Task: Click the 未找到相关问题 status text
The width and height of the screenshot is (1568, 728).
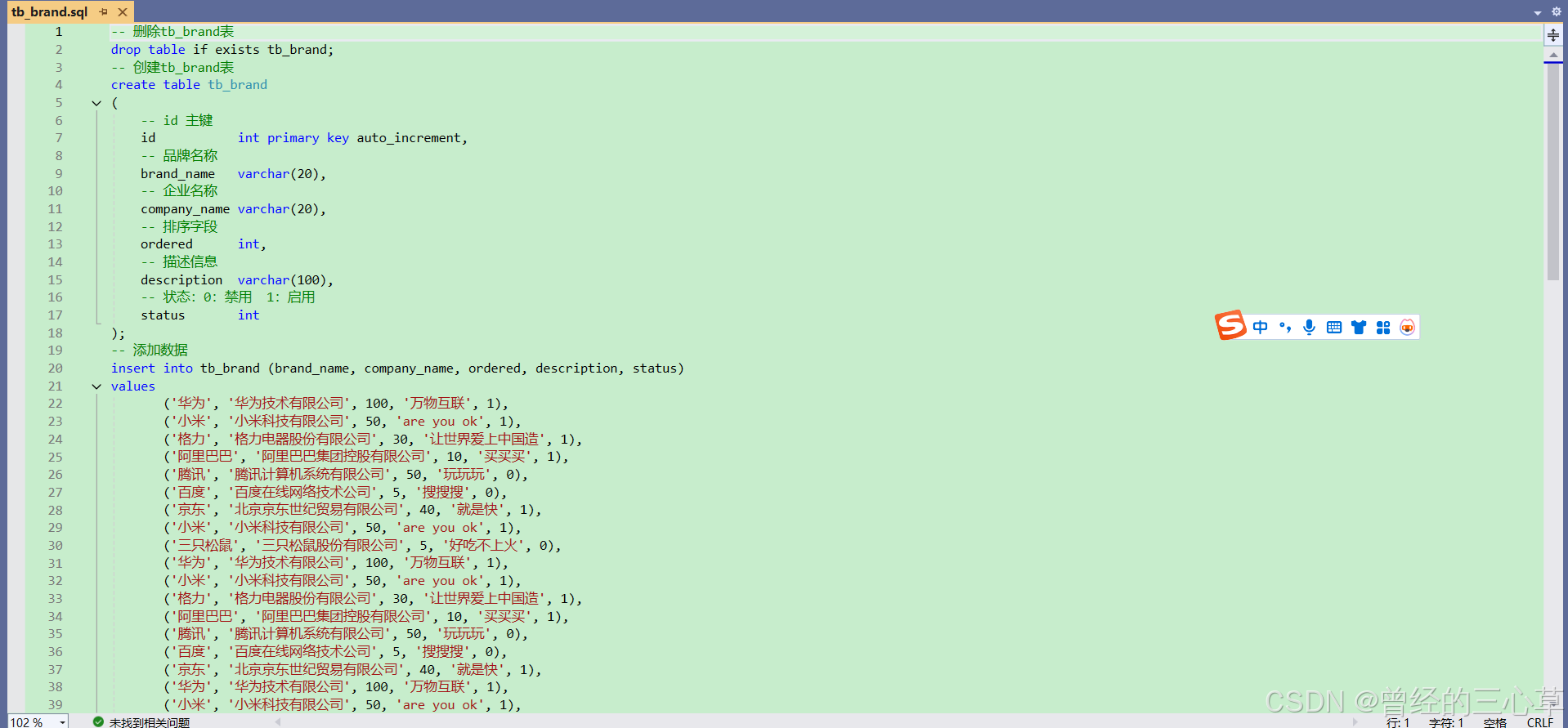Action: 150,722
